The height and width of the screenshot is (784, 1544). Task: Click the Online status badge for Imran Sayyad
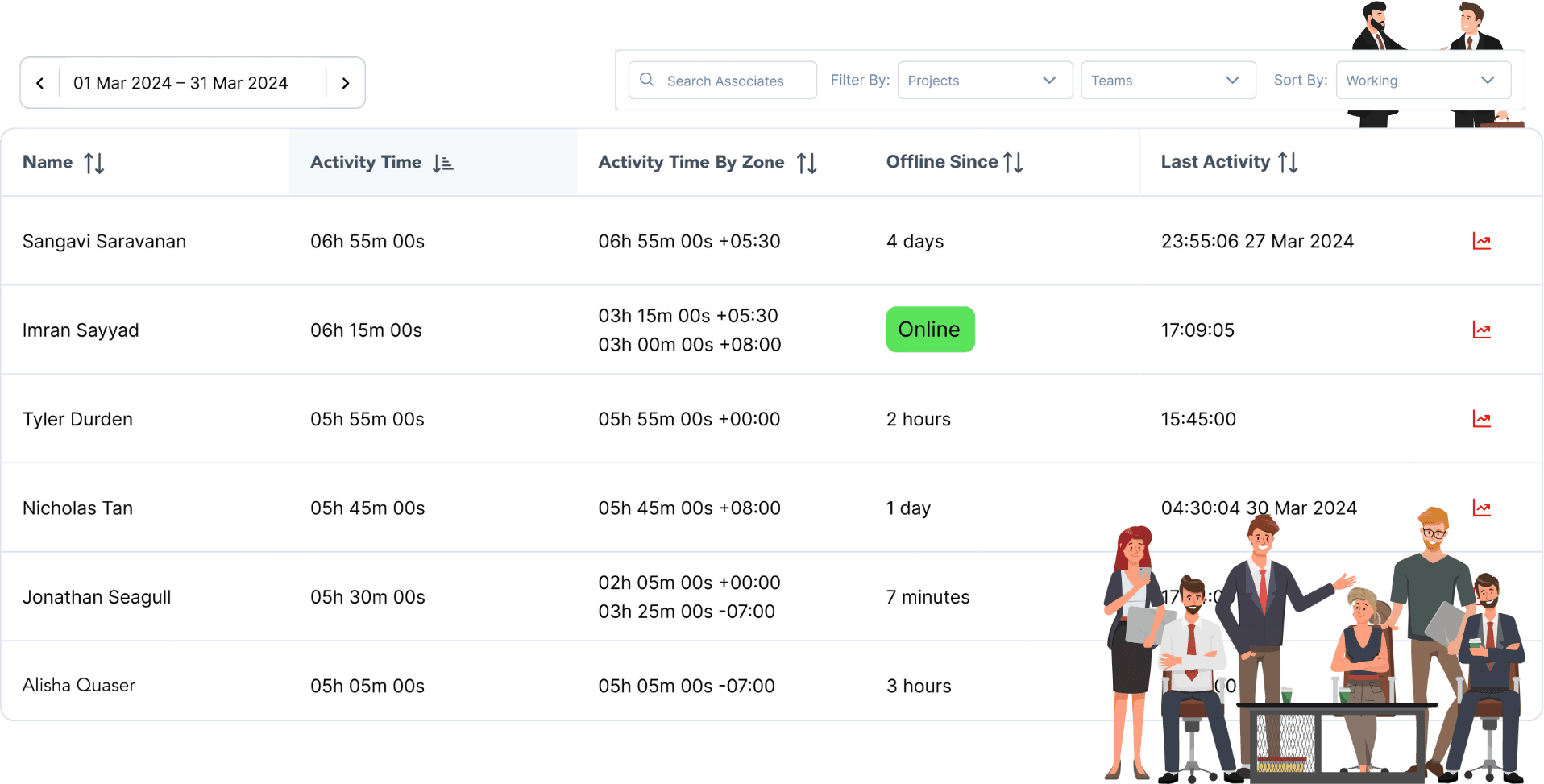tap(930, 329)
